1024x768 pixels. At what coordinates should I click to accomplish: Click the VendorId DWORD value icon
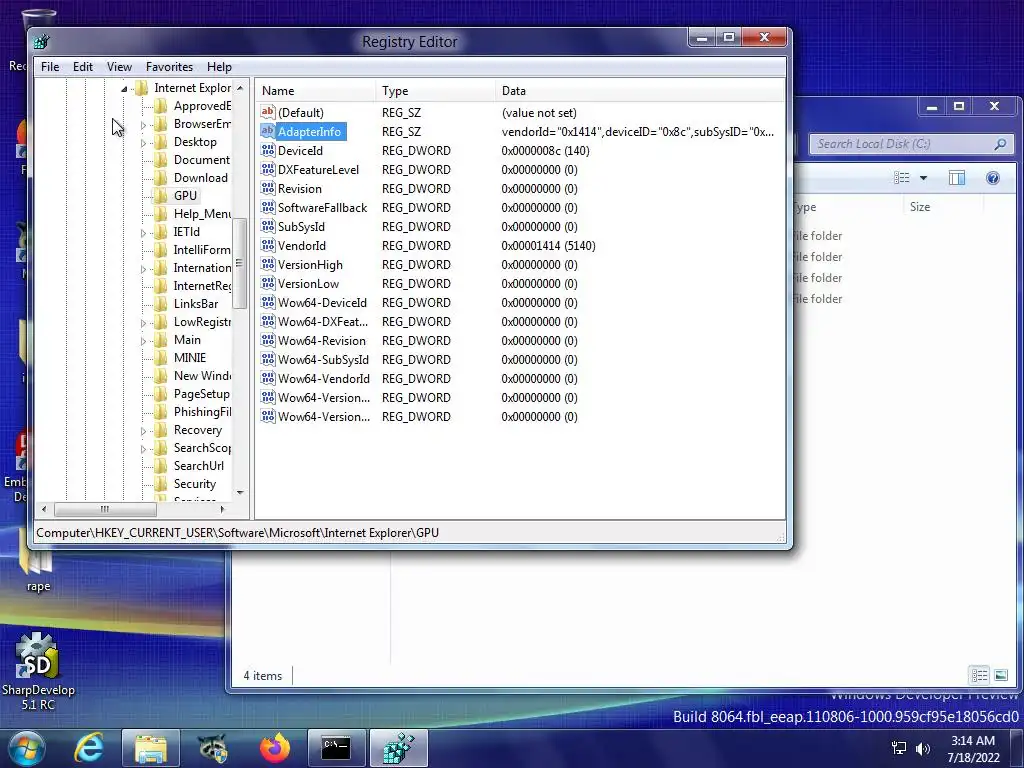(x=268, y=245)
